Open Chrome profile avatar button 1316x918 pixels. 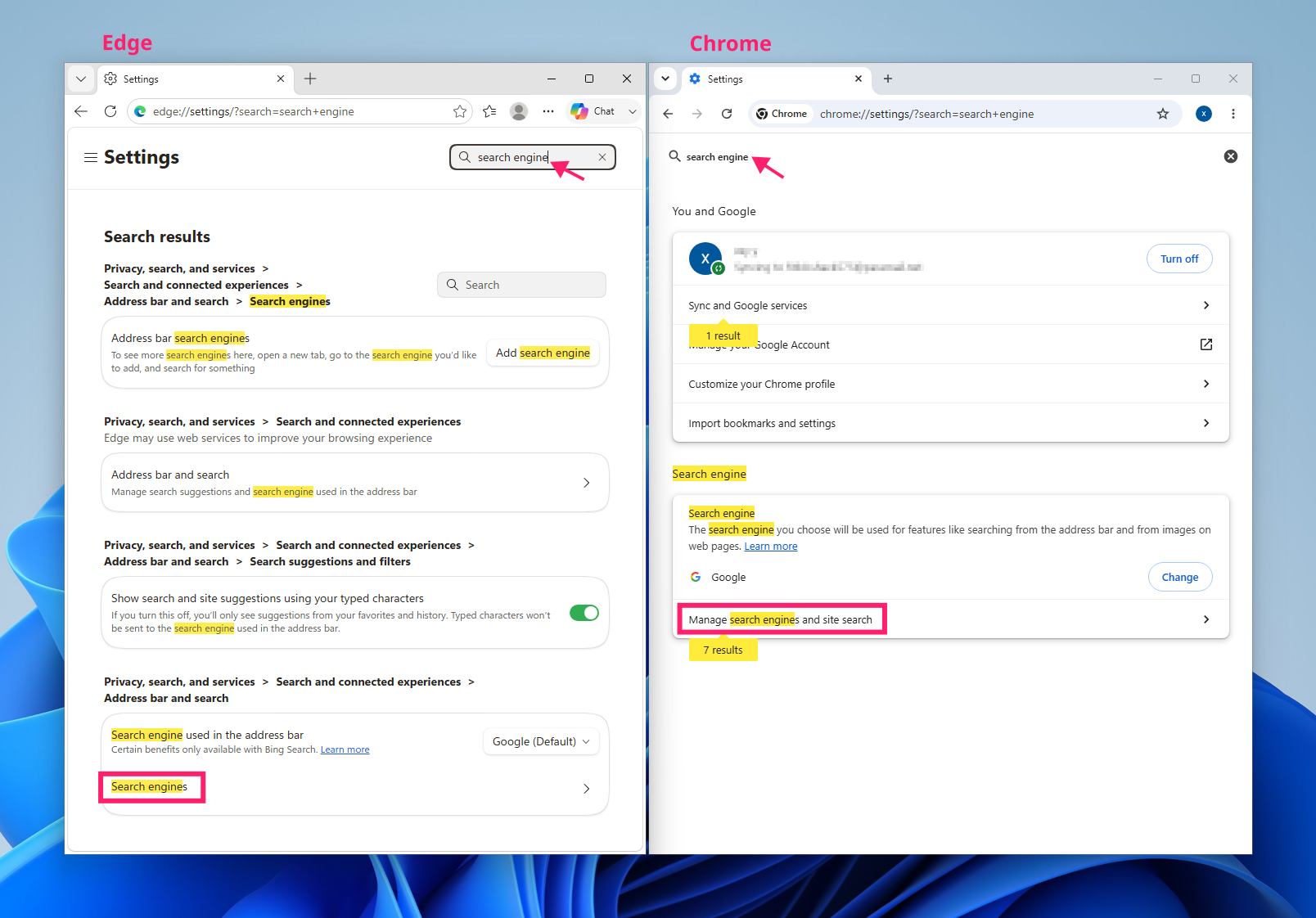click(x=1204, y=114)
